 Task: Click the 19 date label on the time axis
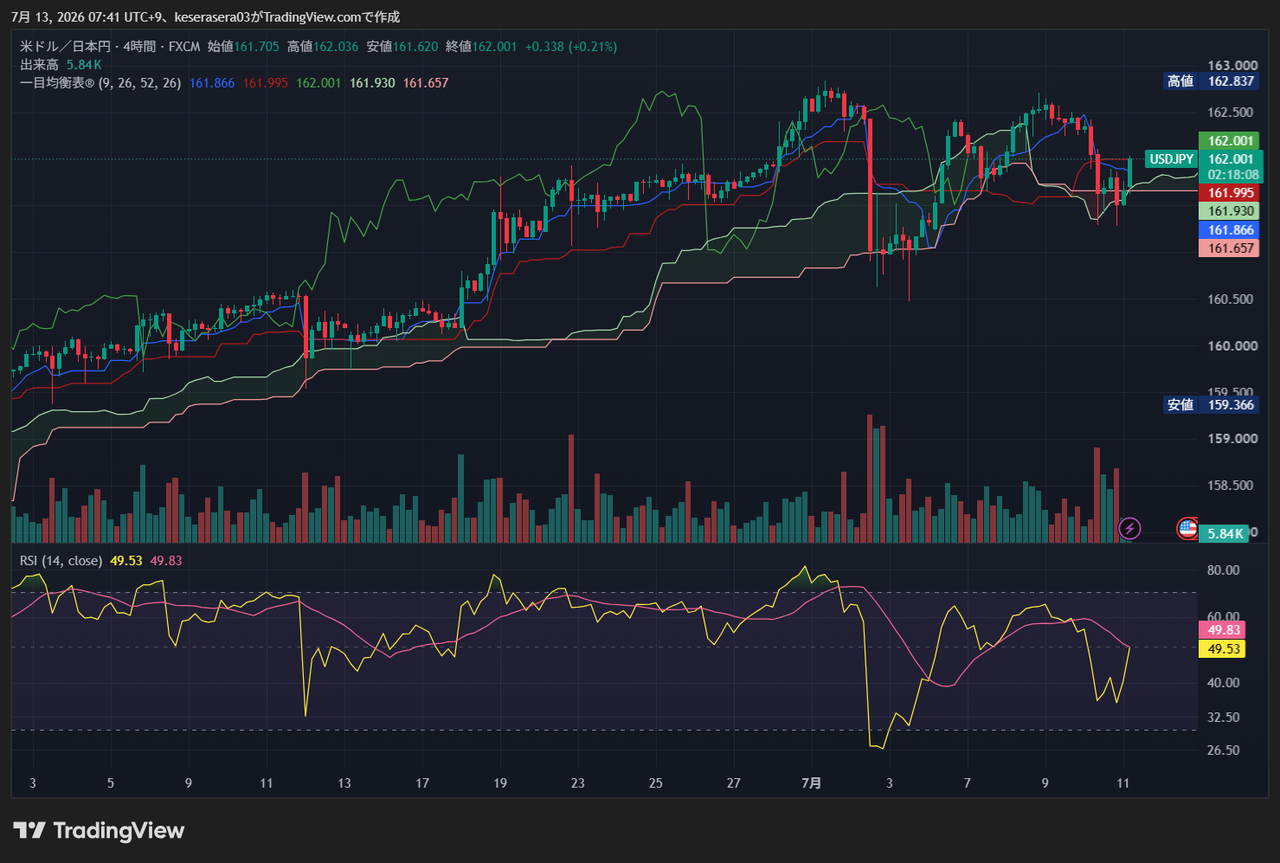point(500,783)
